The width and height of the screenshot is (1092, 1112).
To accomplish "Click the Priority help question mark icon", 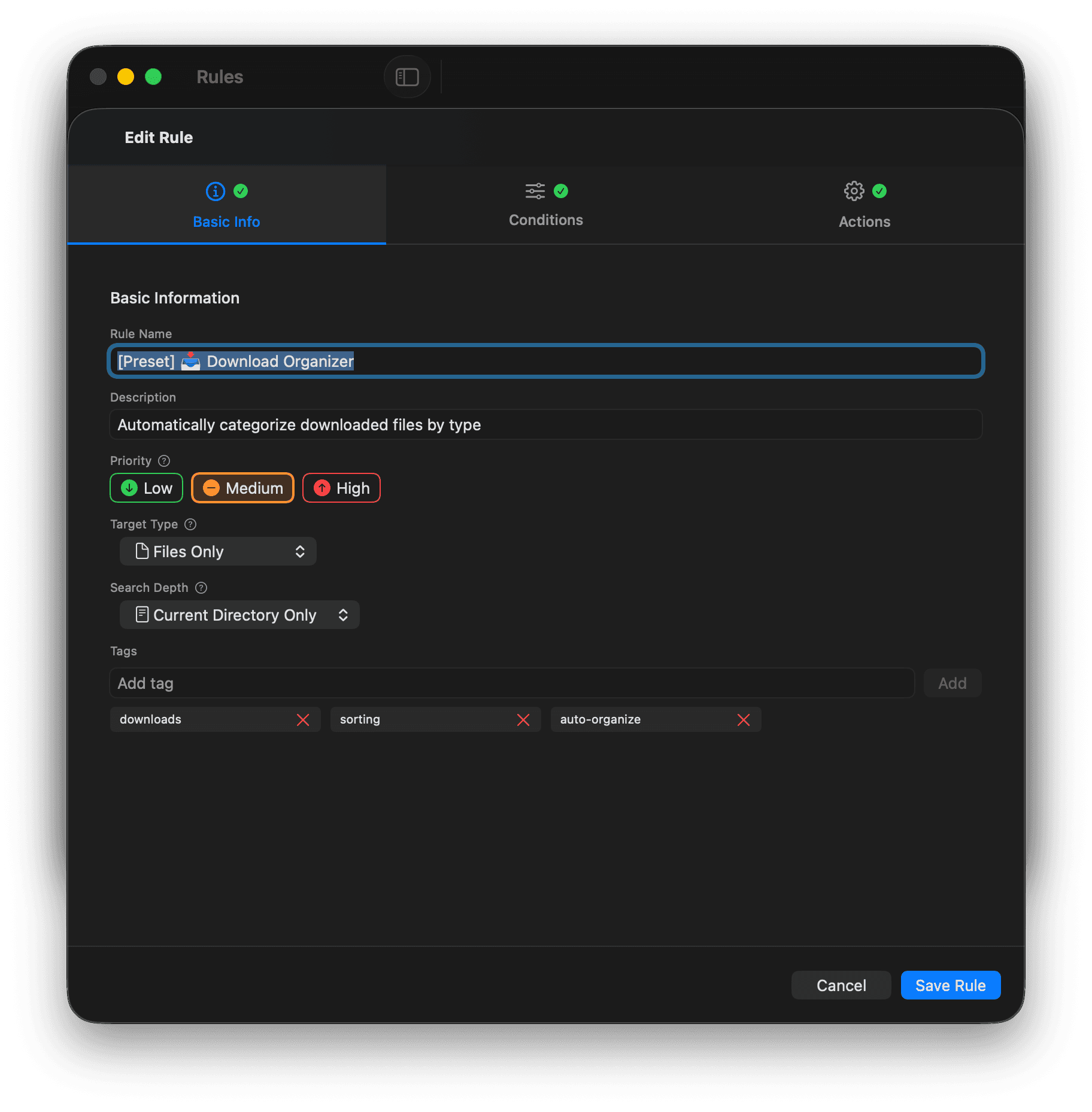I will 163,461.
